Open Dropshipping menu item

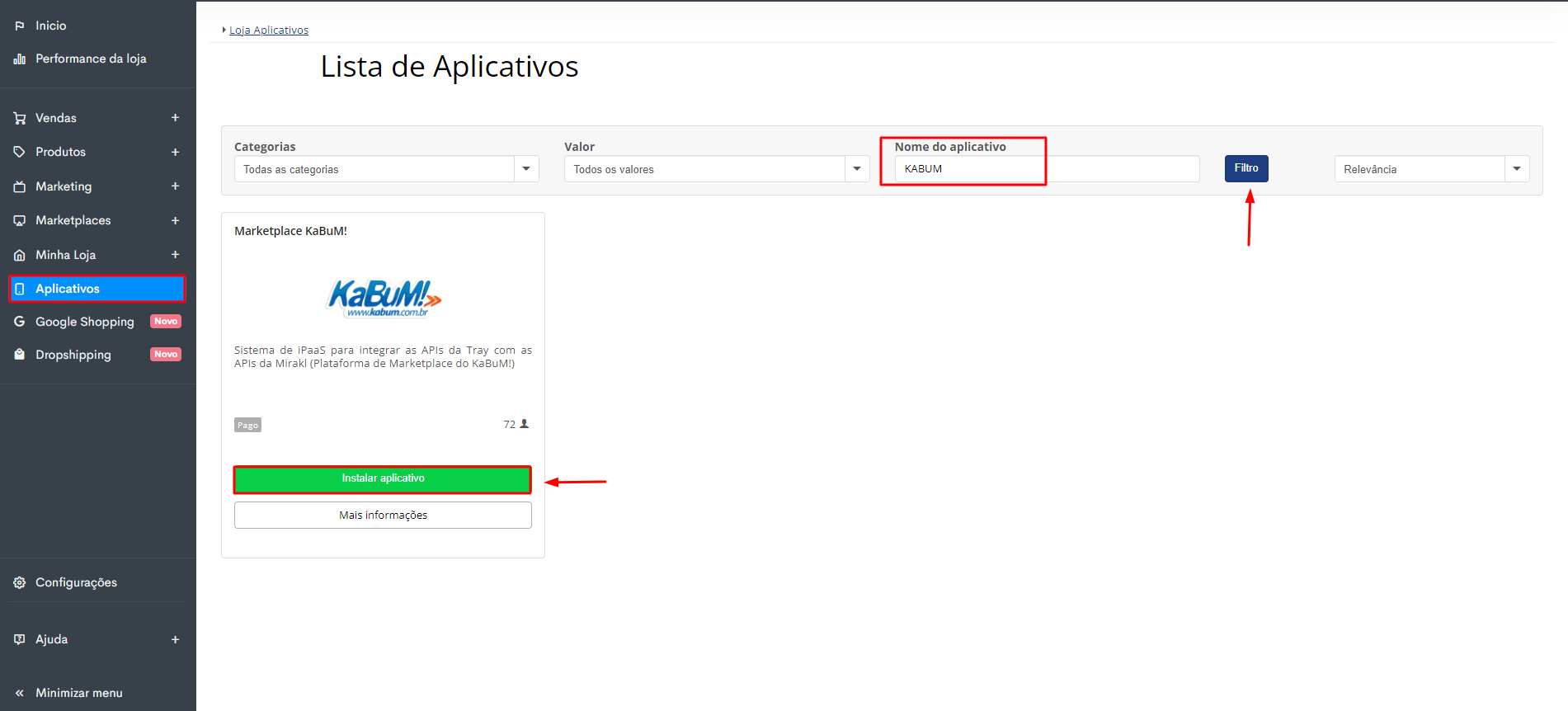[73, 355]
